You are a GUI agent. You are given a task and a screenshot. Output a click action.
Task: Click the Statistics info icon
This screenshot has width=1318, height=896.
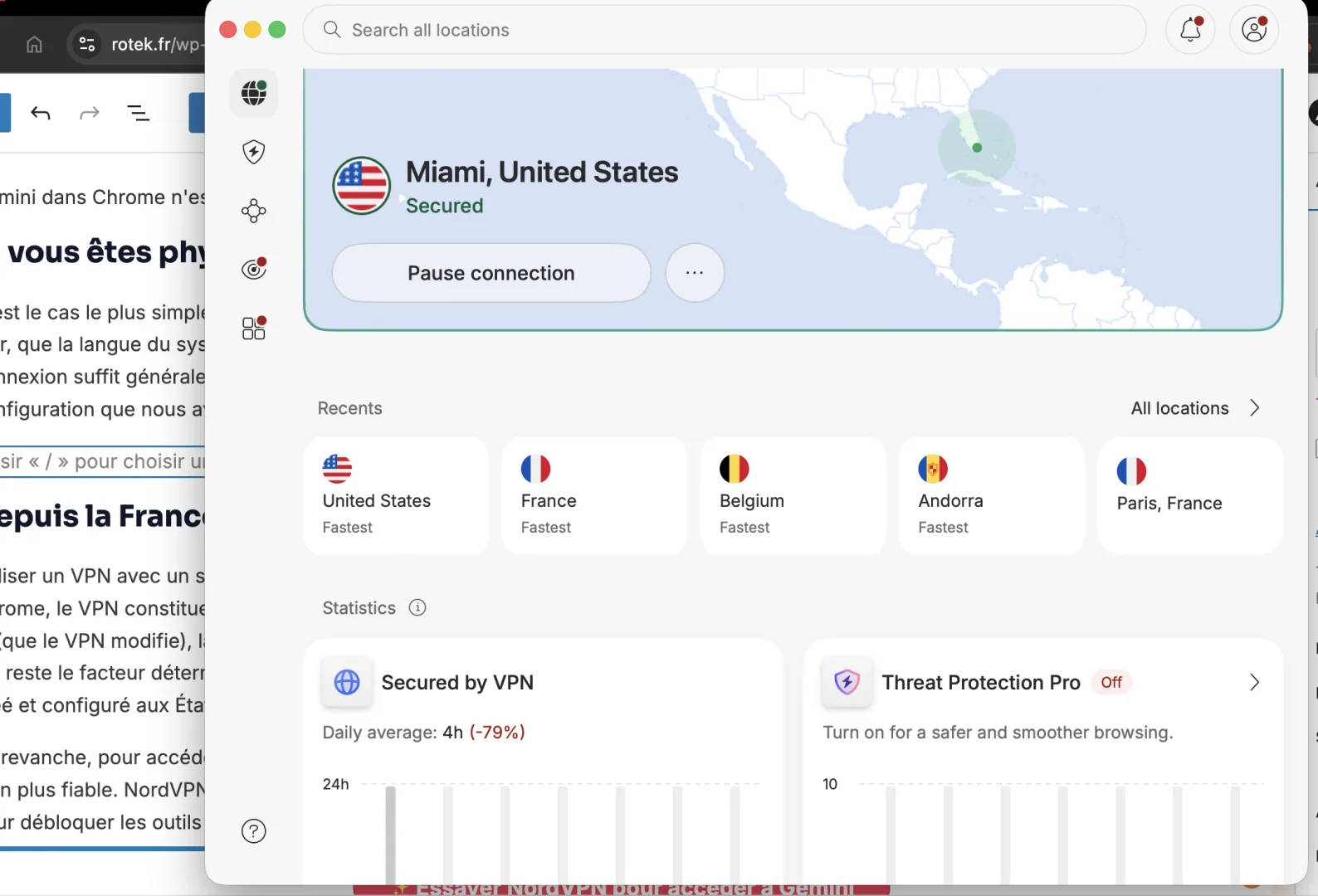tap(417, 608)
